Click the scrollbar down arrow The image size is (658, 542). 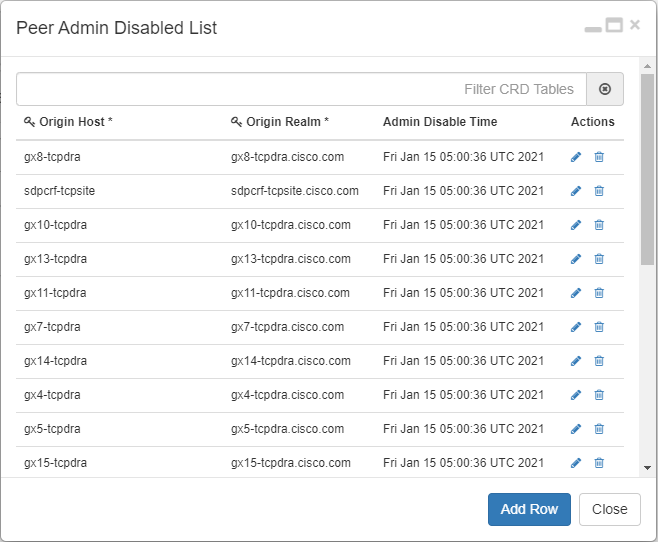(x=648, y=468)
